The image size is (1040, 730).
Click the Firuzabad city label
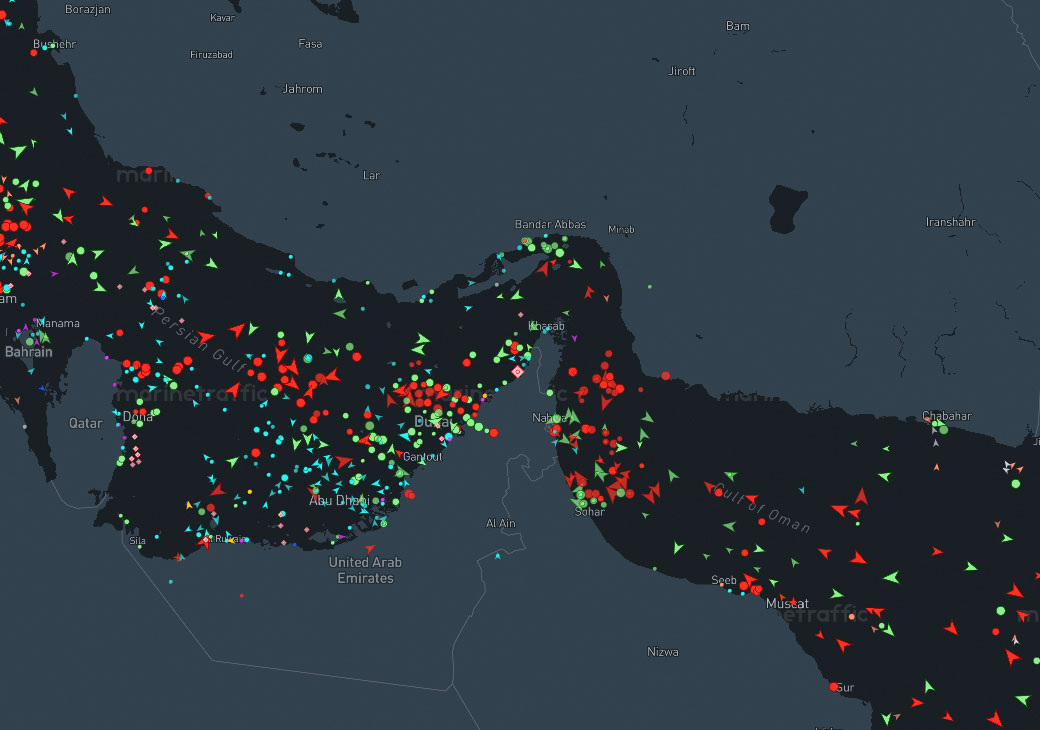pyautogui.click(x=211, y=54)
